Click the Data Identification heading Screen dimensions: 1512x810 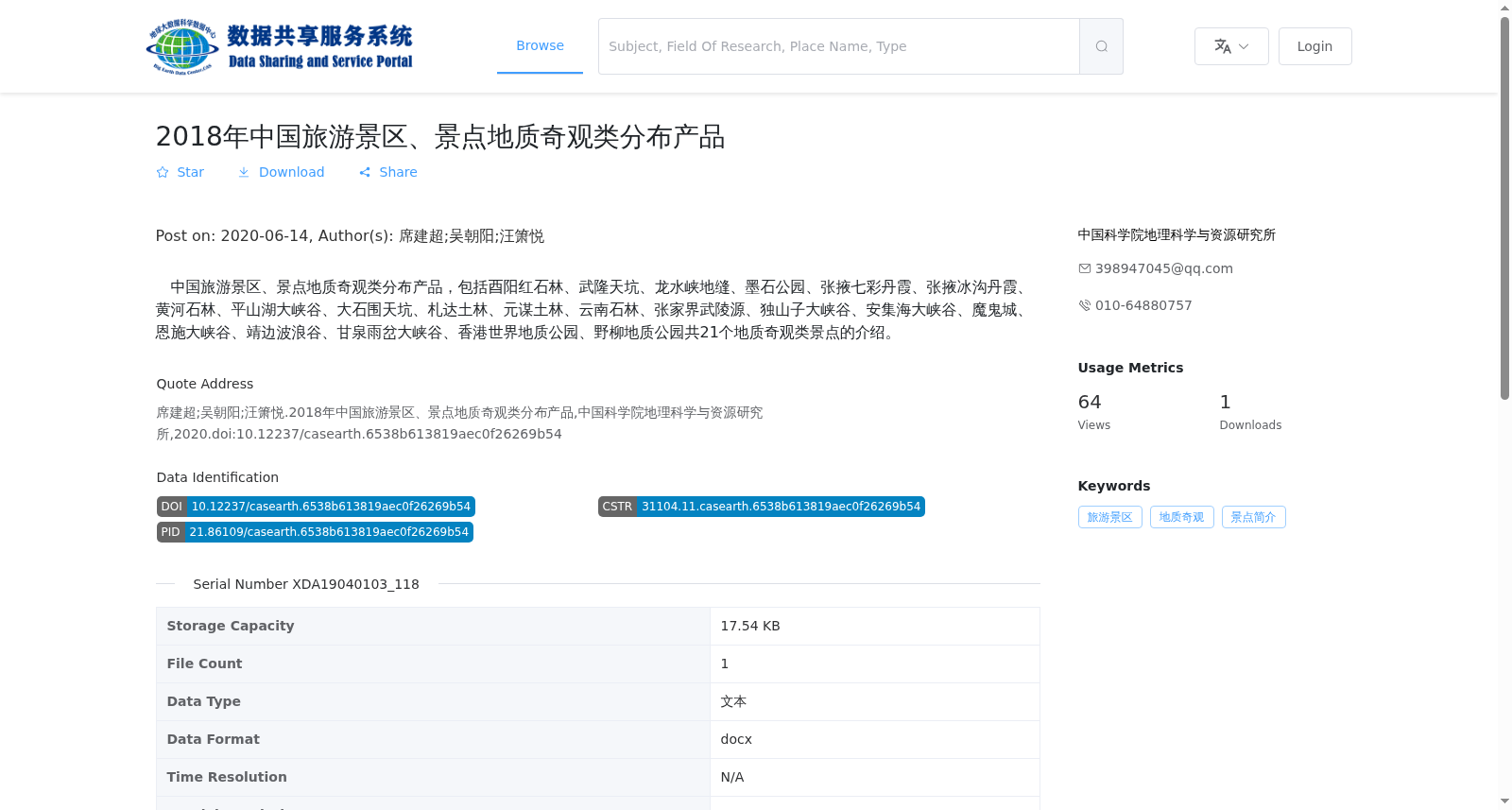[217, 477]
